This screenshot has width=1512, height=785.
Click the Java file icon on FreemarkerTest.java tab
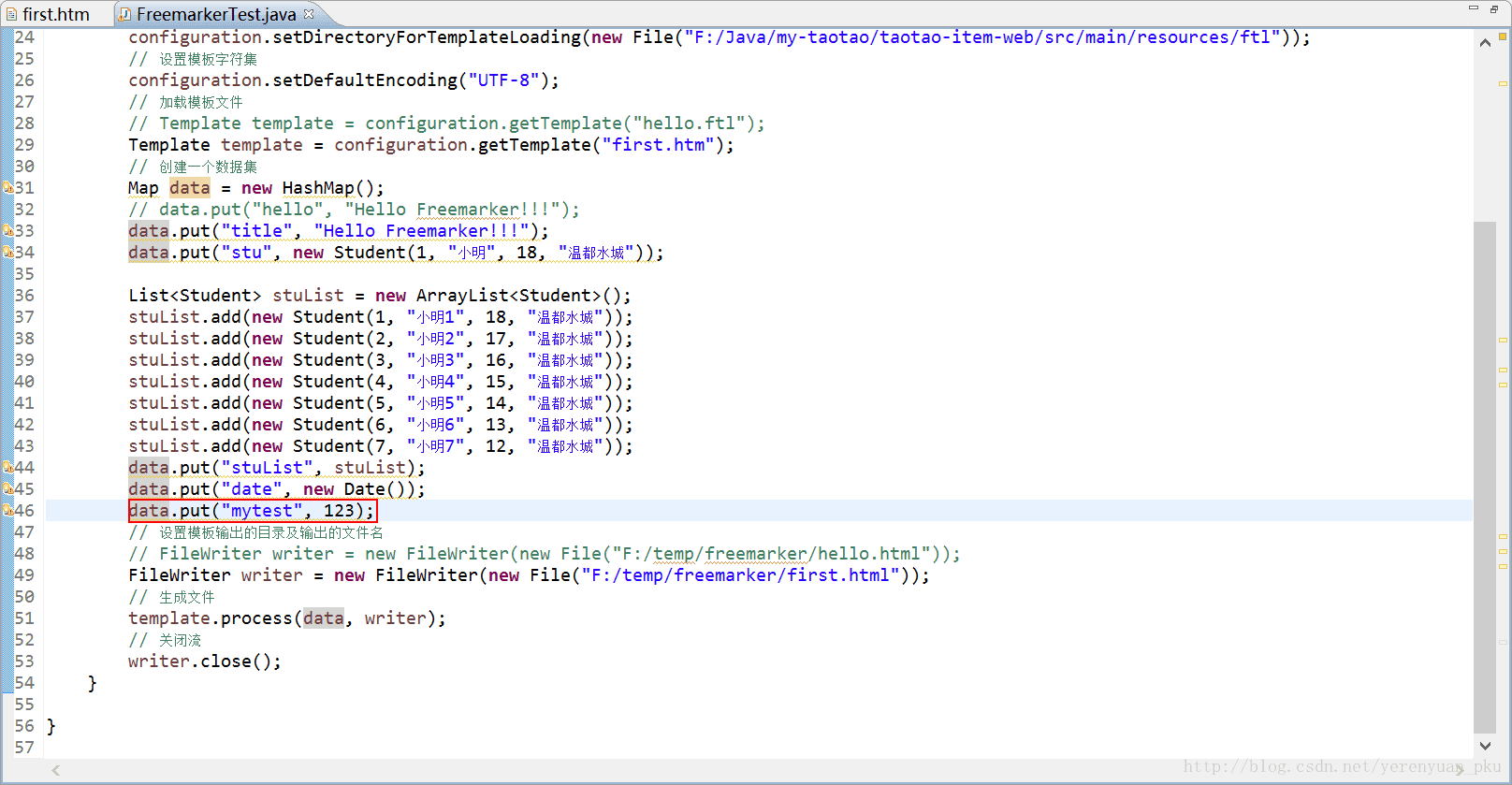pyautogui.click(x=124, y=14)
